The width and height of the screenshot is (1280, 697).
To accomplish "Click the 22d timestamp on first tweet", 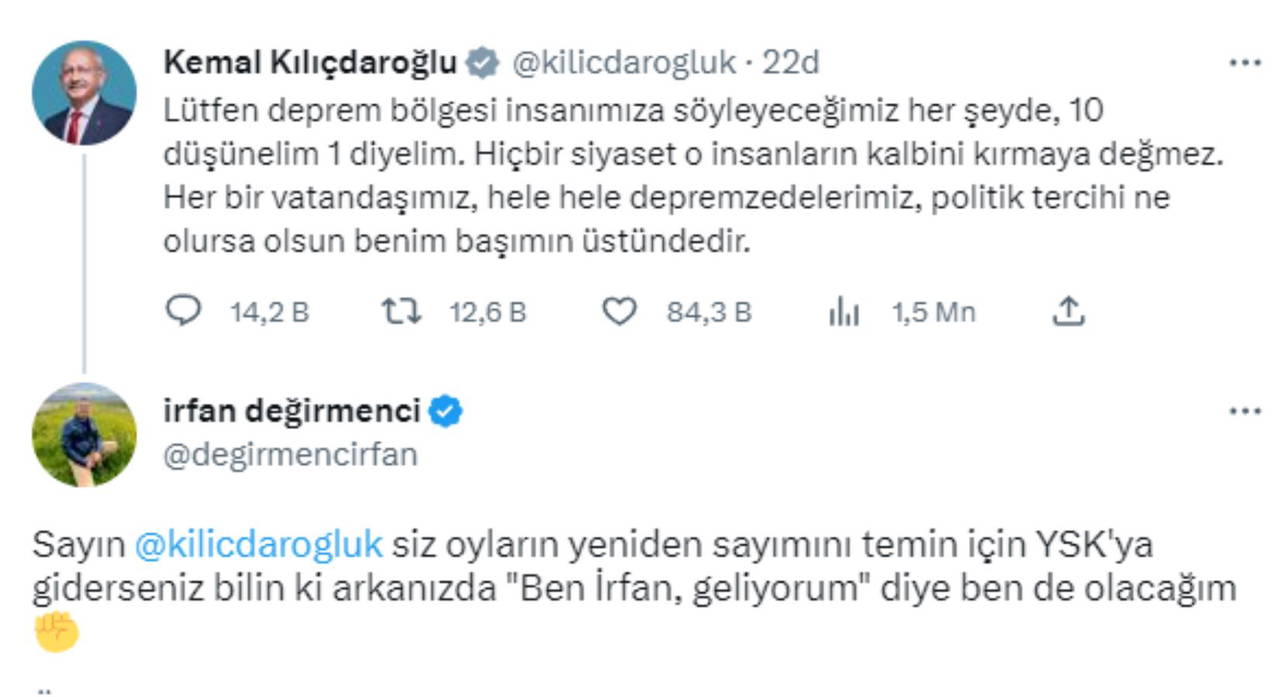I will pos(791,63).
